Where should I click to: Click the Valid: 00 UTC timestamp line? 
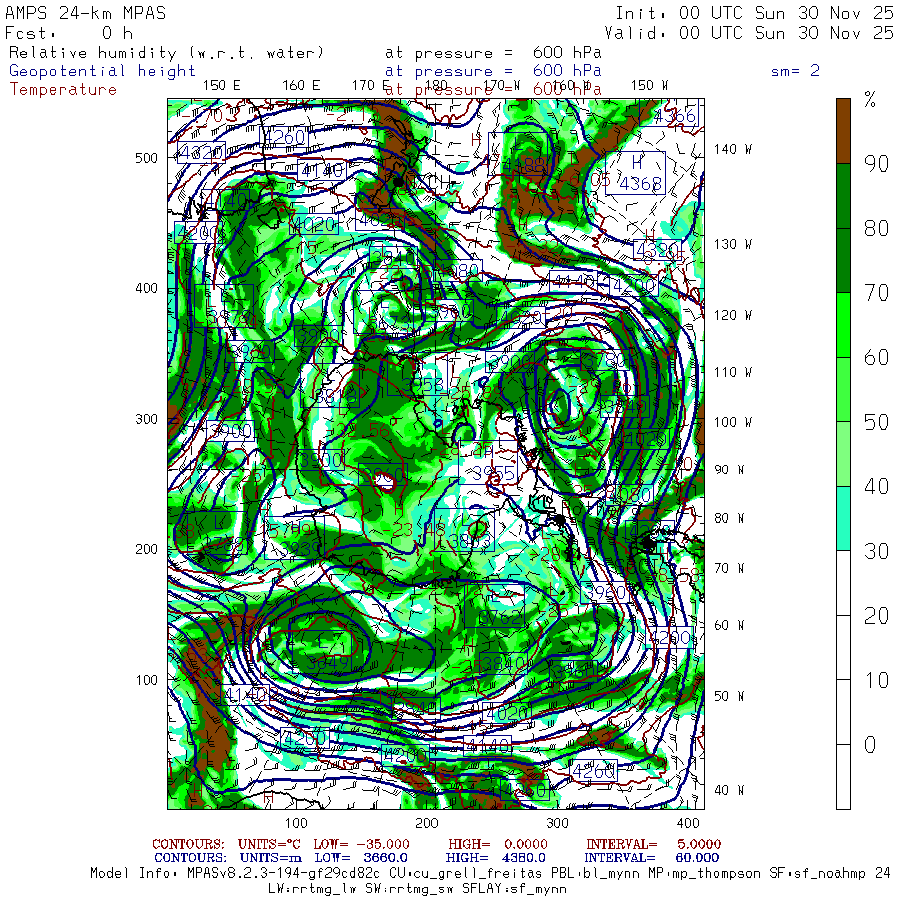coord(754,32)
